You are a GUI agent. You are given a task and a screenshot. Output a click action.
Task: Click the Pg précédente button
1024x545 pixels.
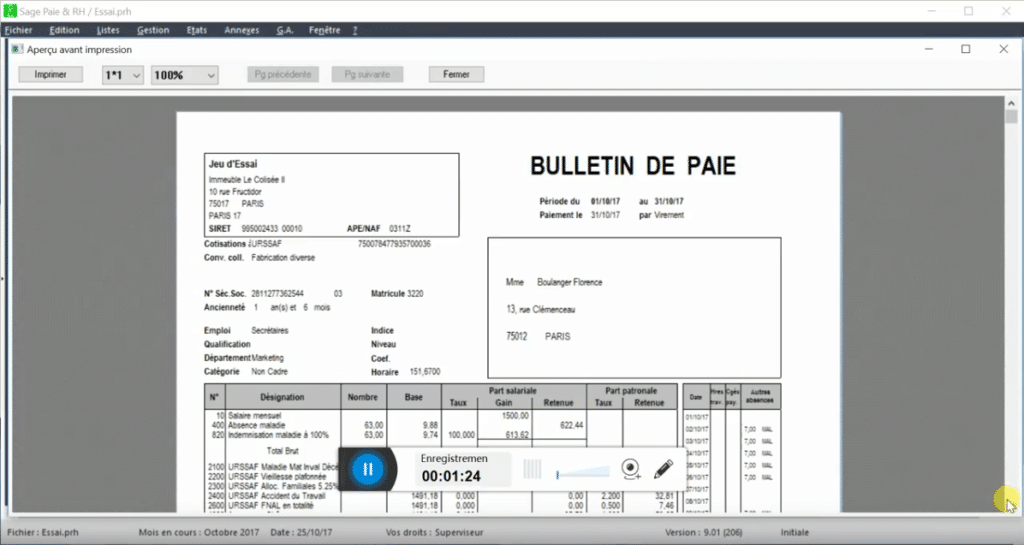(x=283, y=74)
